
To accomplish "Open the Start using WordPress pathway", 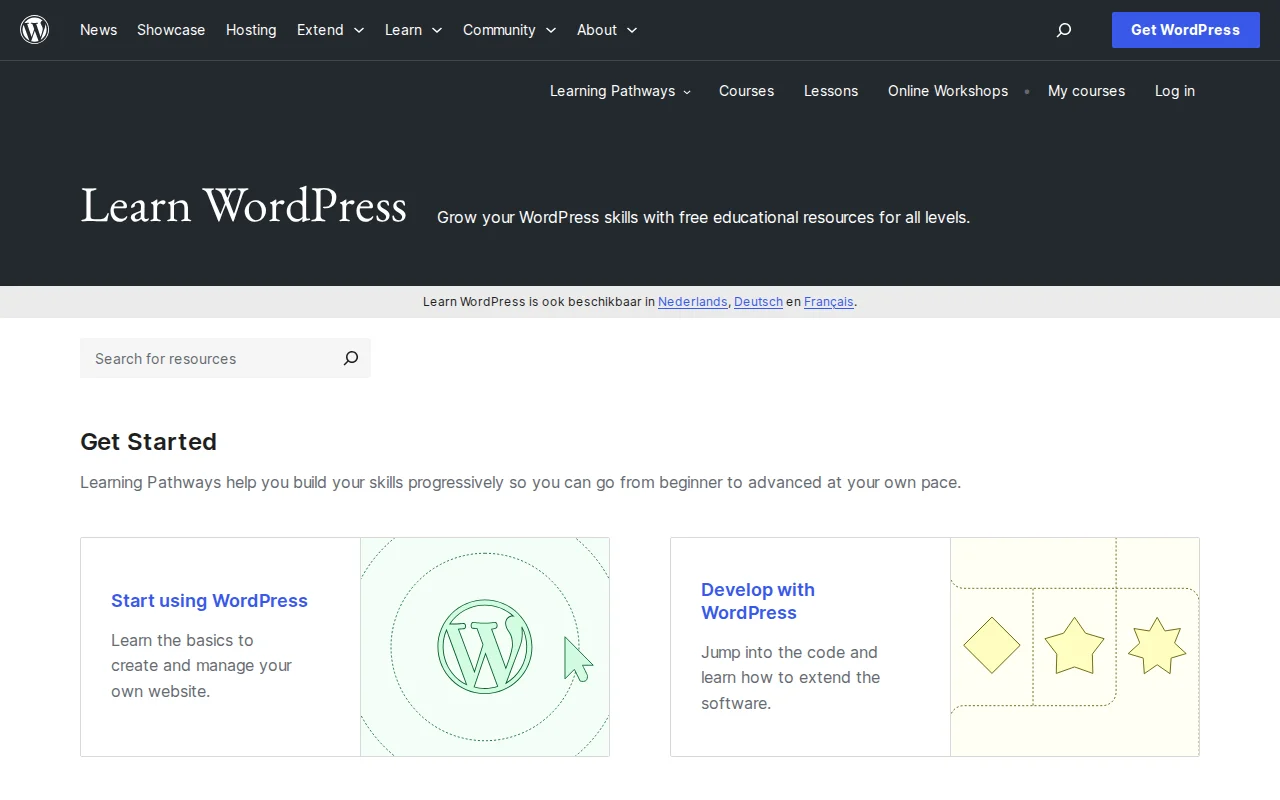I will click(x=209, y=600).
